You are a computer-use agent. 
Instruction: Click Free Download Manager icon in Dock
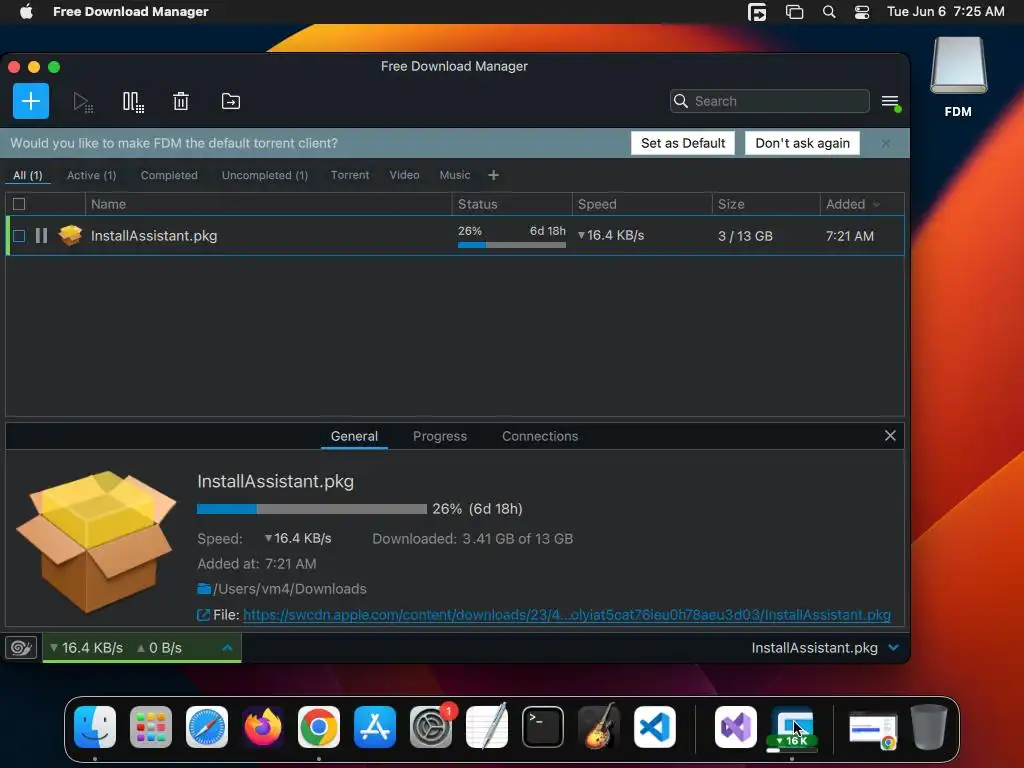tap(792, 728)
